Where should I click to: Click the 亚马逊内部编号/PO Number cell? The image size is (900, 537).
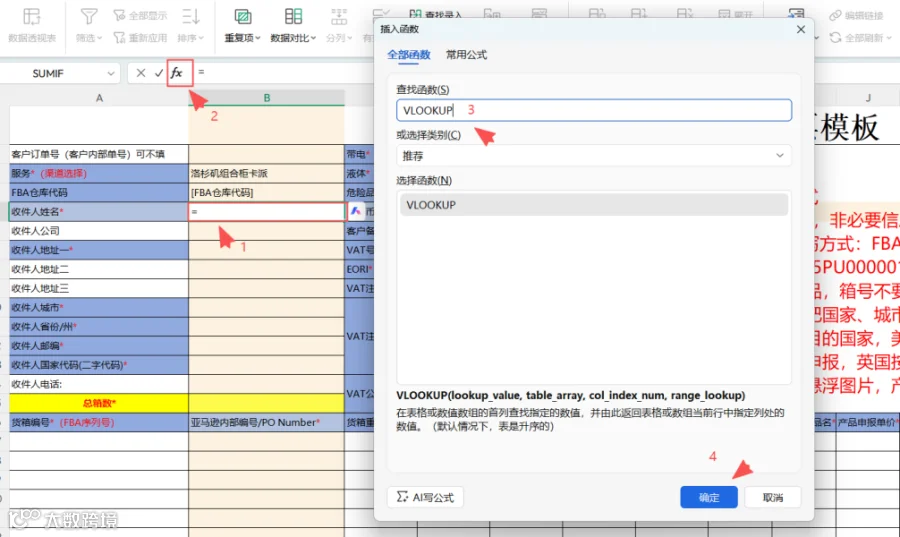click(267, 422)
